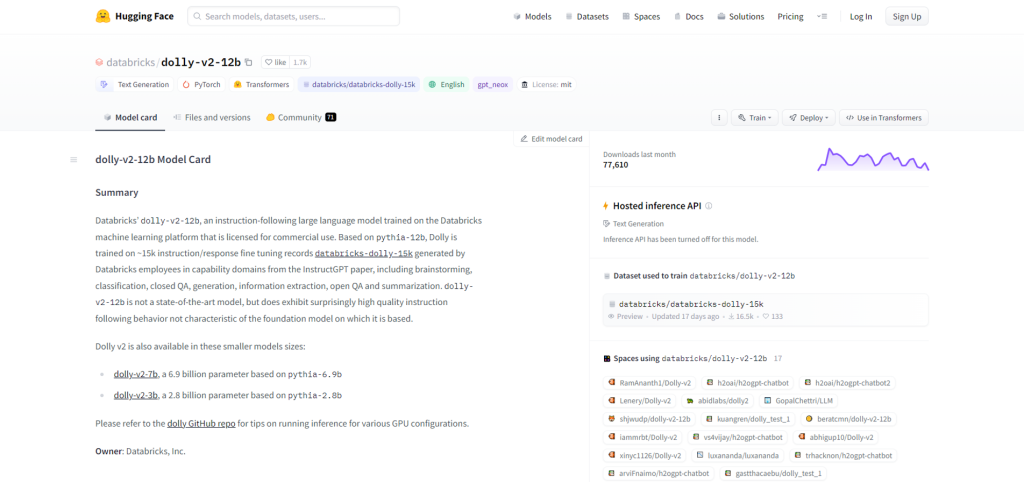Click the Hugging Face logo
Screen dimensions: 1024x482
pyautogui.click(x=103, y=16)
